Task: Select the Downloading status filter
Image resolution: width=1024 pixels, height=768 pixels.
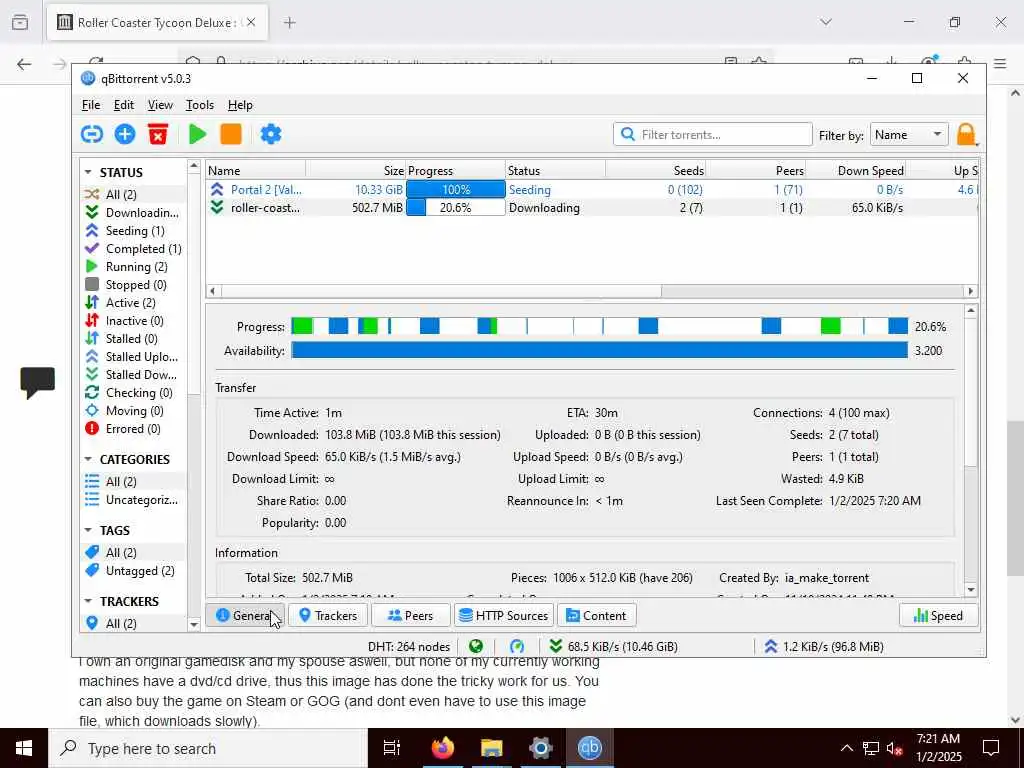Action: click(x=132, y=212)
